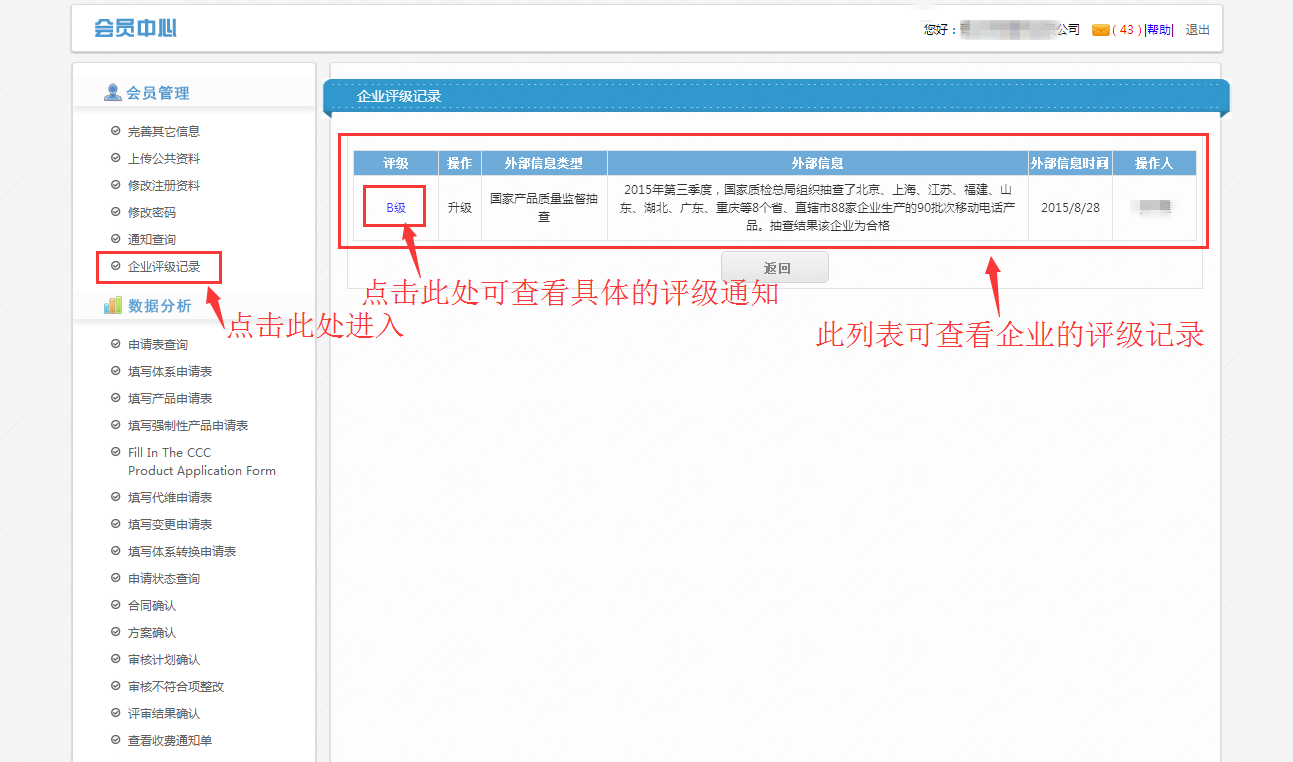Open 企业评级记录 in the sidebar

[x=164, y=267]
